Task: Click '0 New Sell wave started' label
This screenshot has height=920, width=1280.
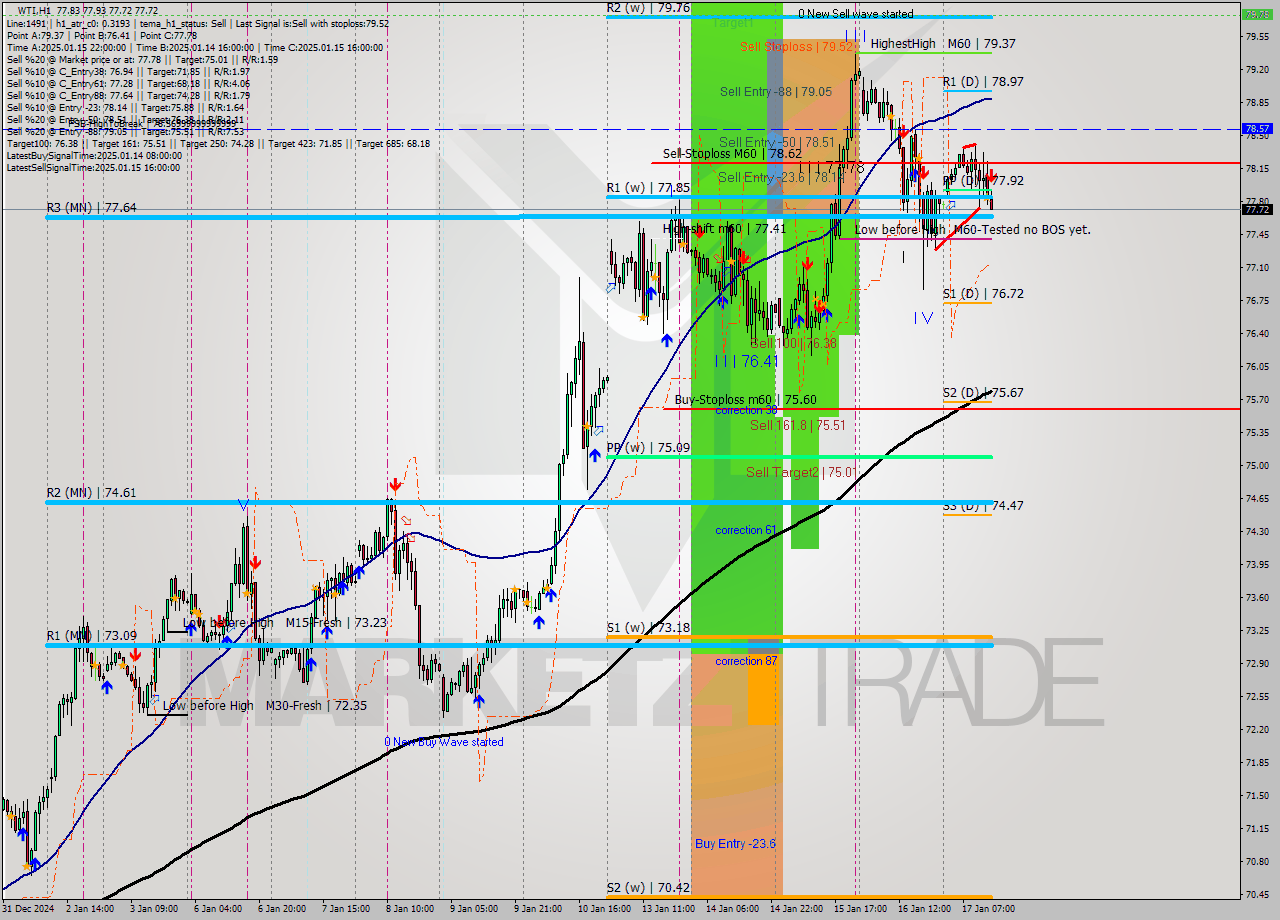Action: coord(855,14)
